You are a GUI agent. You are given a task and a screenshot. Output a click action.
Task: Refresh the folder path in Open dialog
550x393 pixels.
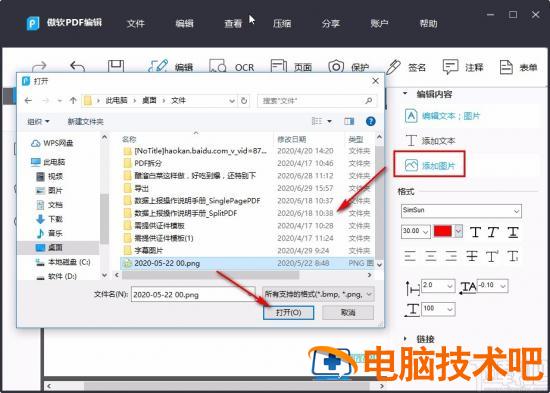click(244, 101)
